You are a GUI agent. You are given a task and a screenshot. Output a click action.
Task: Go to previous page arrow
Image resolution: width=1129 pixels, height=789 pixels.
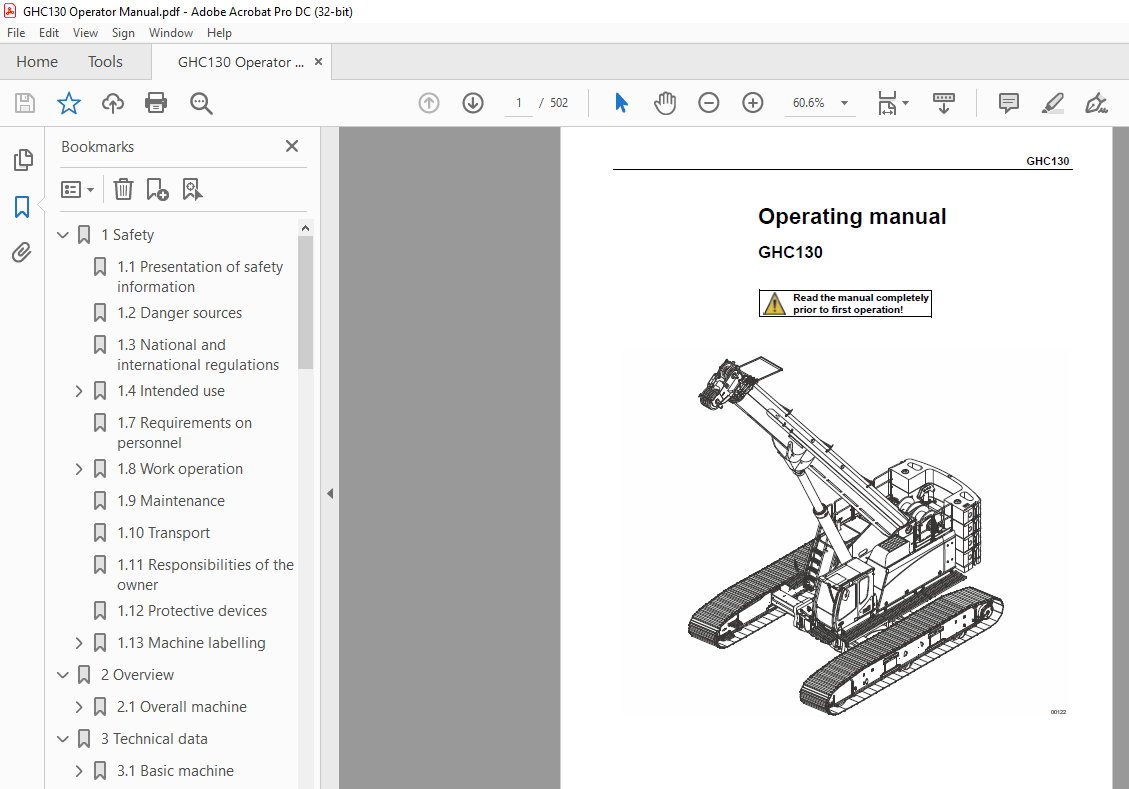click(x=428, y=103)
